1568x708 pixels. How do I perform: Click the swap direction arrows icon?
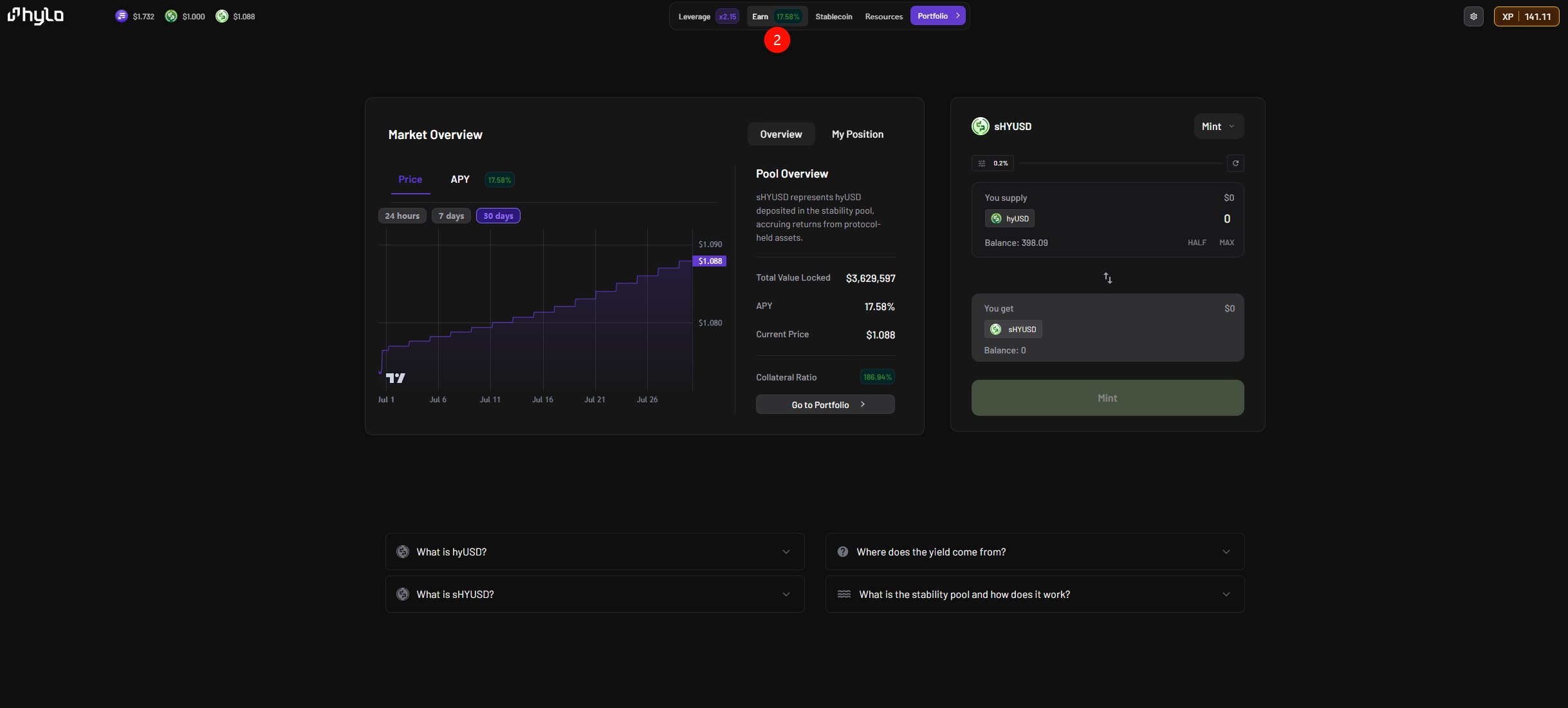1107,278
